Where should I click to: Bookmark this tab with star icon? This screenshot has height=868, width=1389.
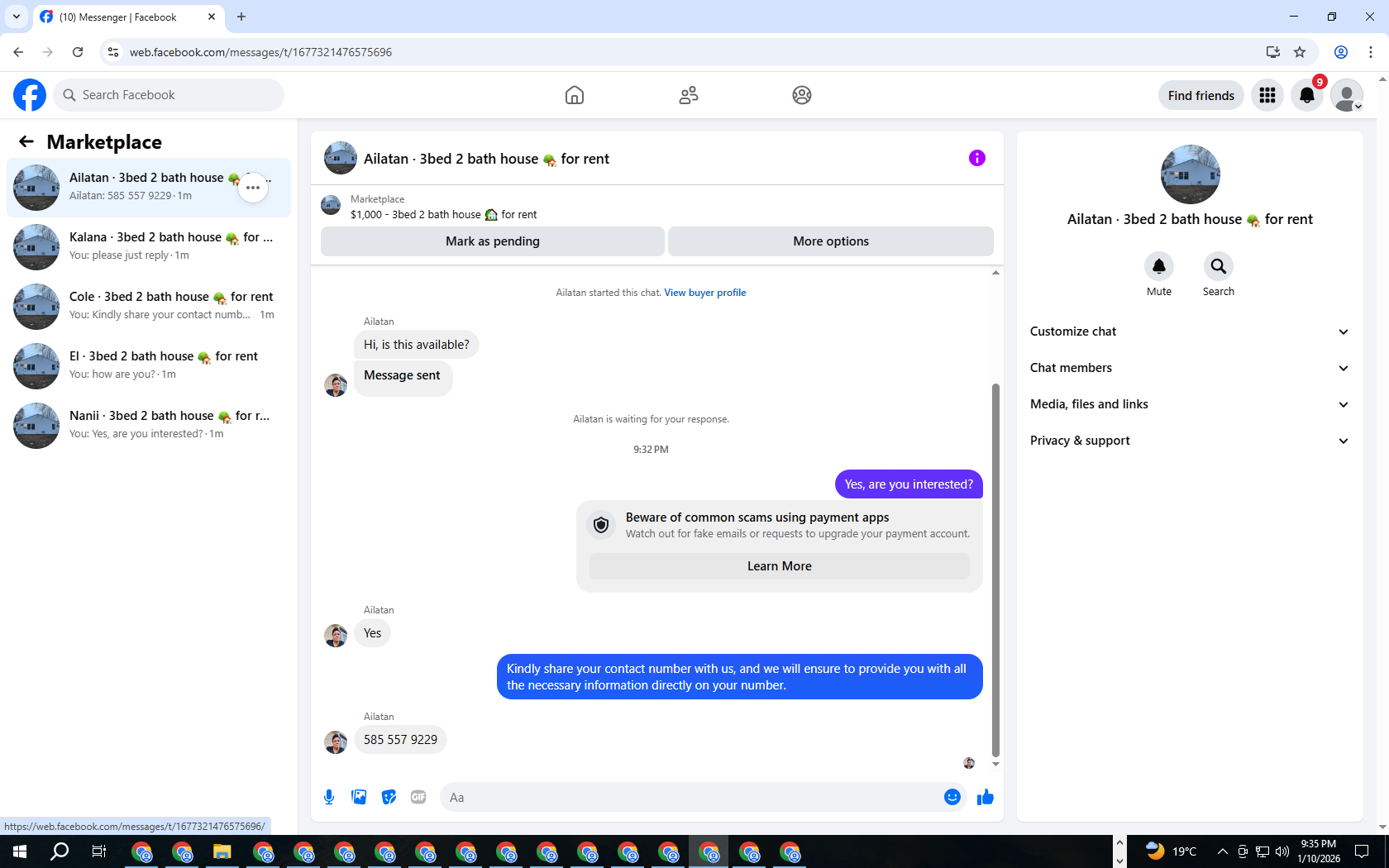tap(1300, 52)
